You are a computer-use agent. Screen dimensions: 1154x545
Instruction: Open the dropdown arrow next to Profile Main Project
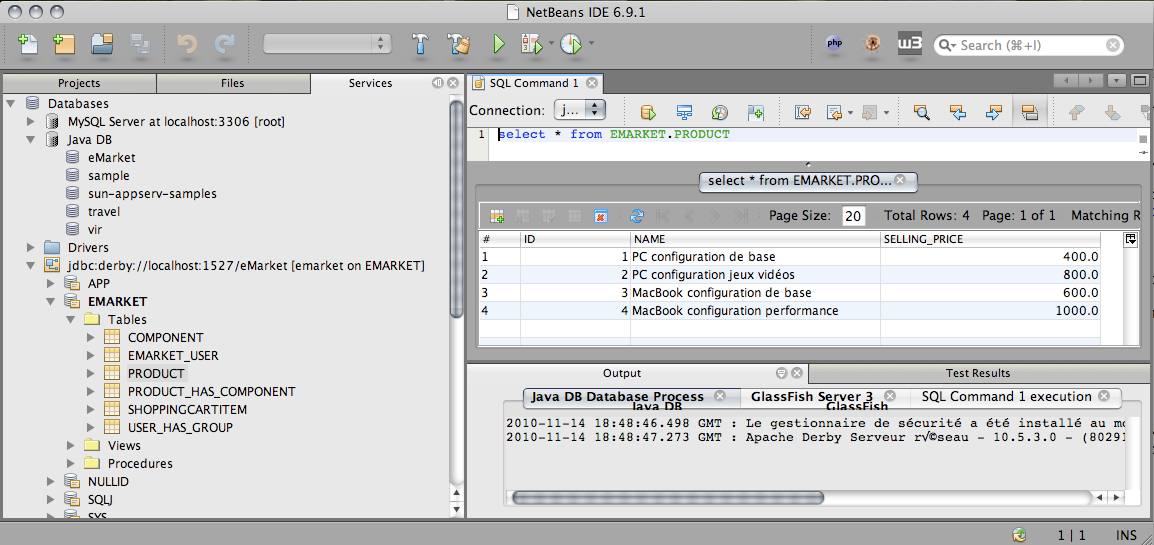590,44
